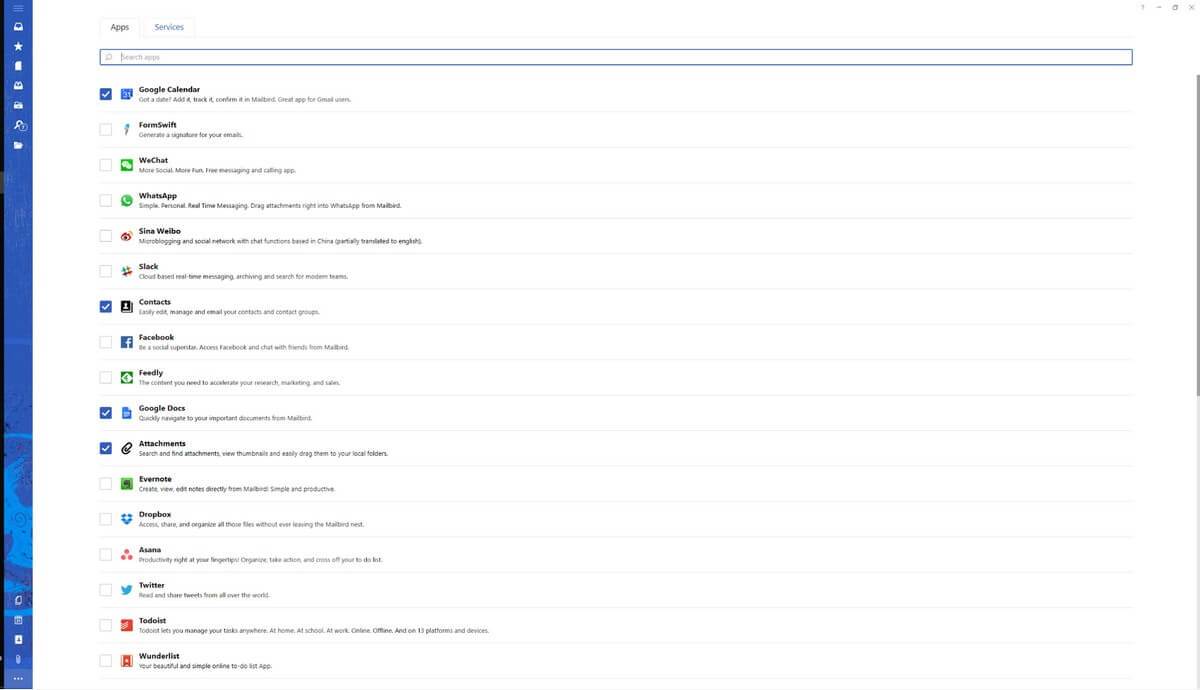Click the "Wunderlist" app name

point(159,656)
